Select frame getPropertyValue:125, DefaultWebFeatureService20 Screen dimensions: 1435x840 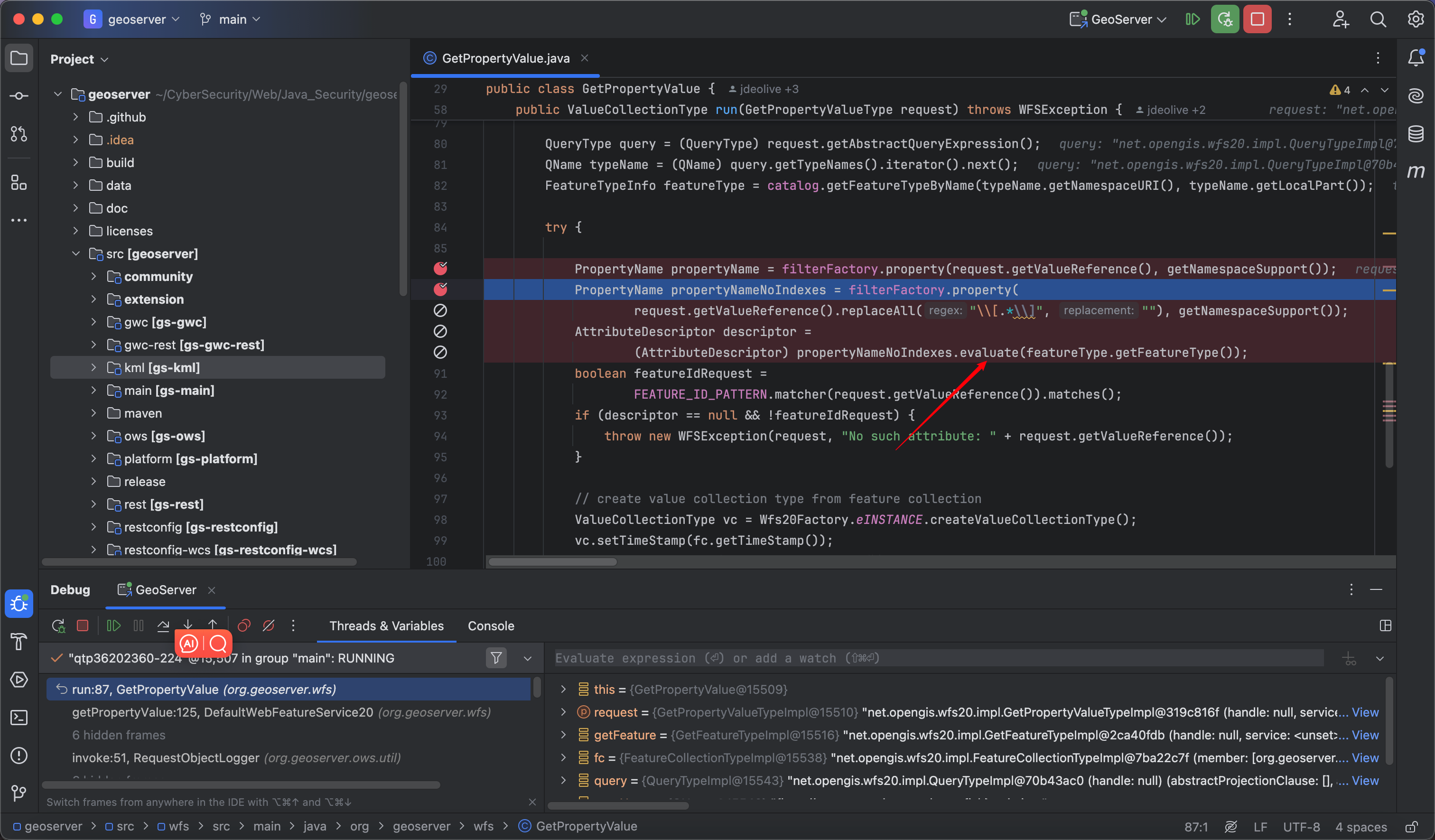pos(281,712)
